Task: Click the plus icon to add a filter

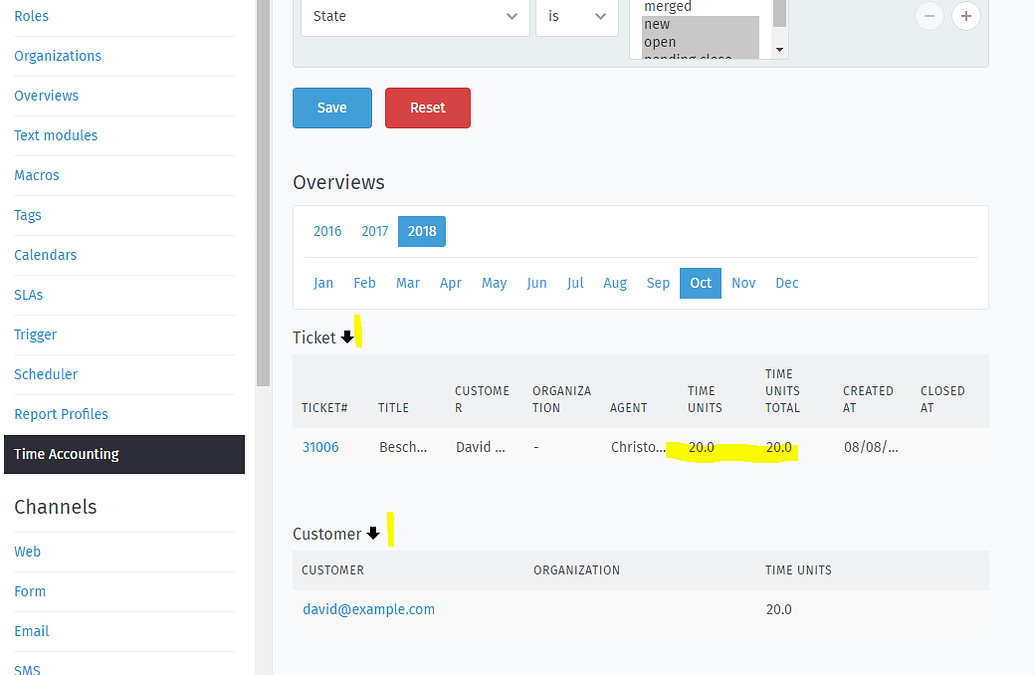Action: click(x=965, y=17)
